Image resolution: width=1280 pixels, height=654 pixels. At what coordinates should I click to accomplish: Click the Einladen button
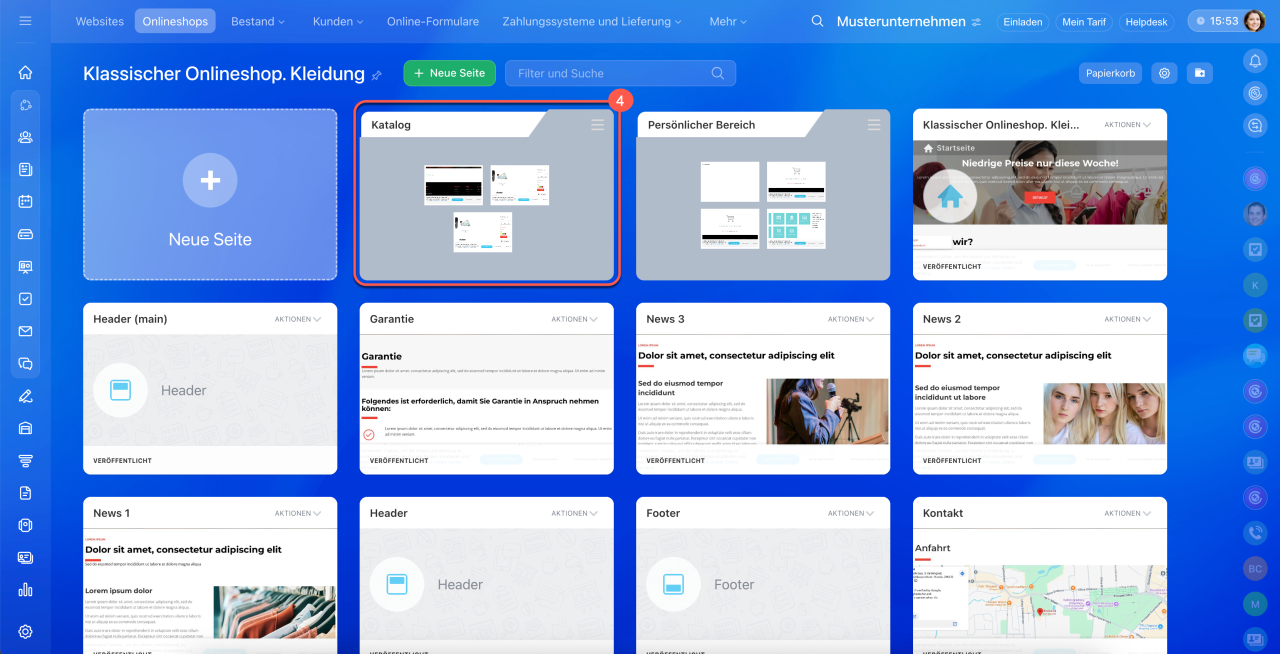pos(1022,21)
